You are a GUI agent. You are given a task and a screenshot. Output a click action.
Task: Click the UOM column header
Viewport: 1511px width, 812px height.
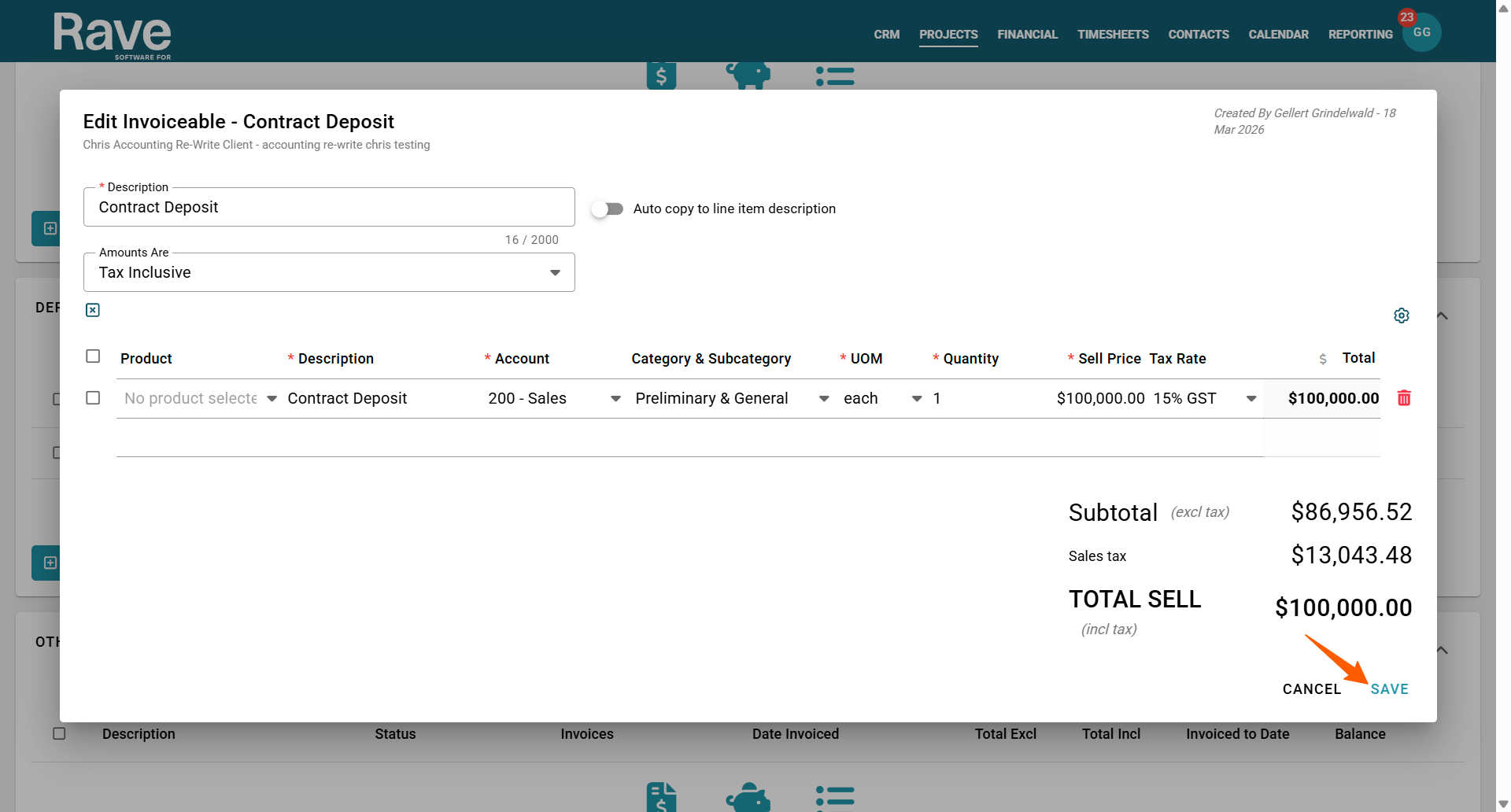point(866,359)
